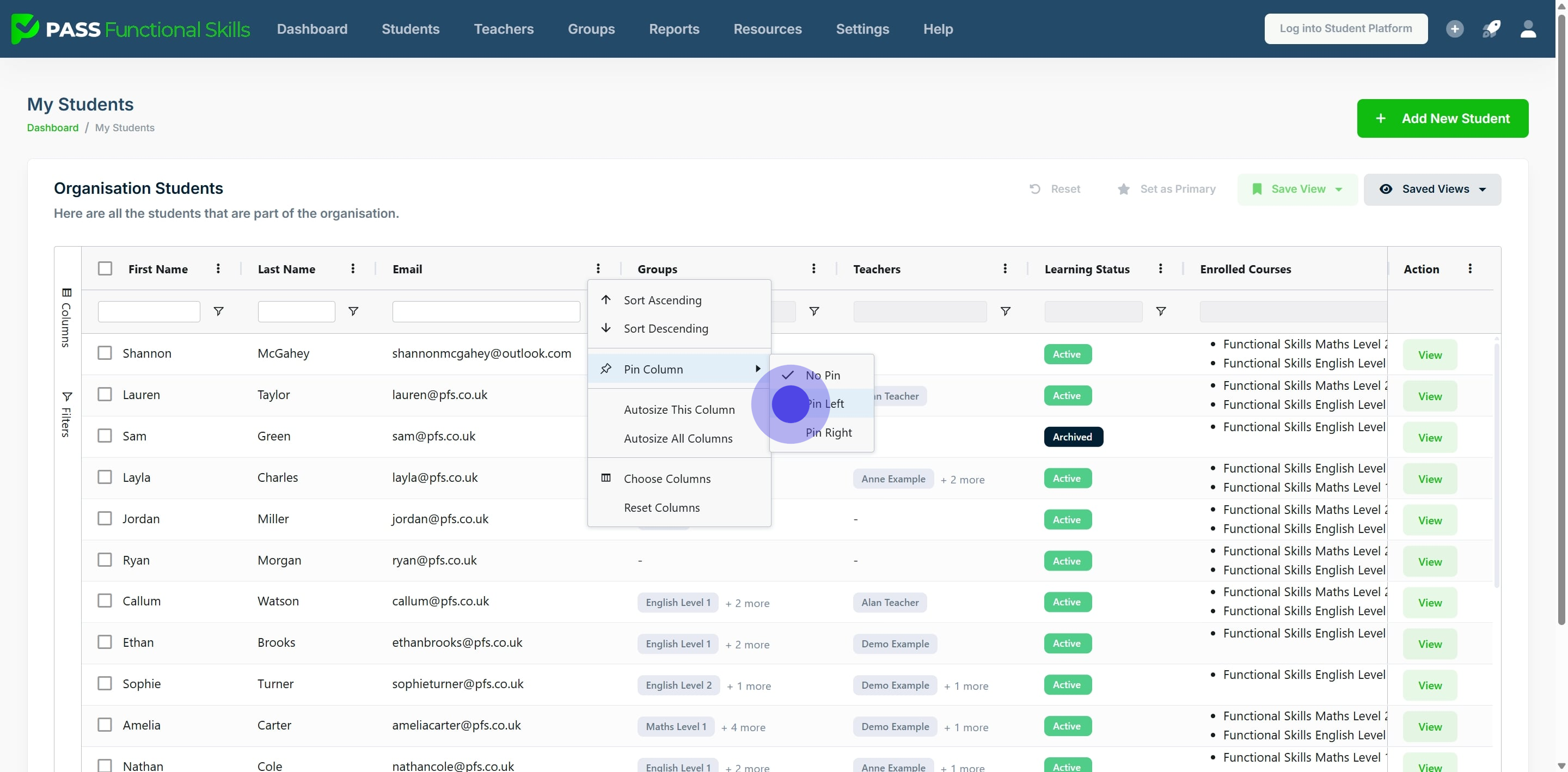Choose Sort Descending from menu

679,329
